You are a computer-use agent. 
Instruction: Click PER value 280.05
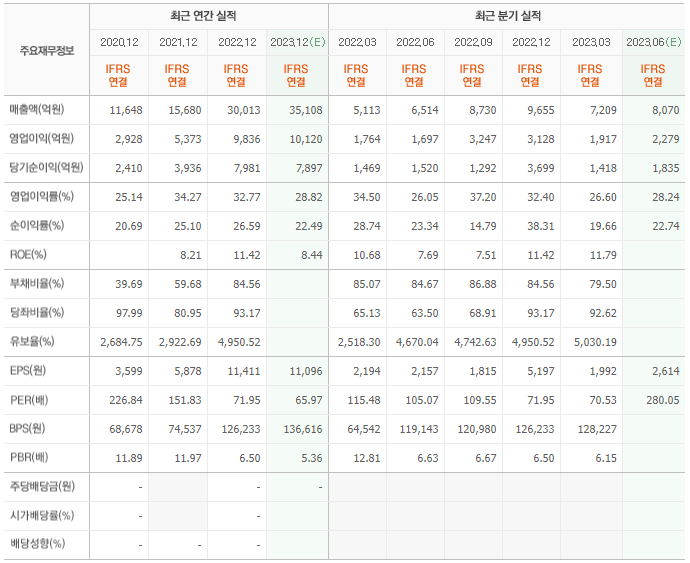663,401
